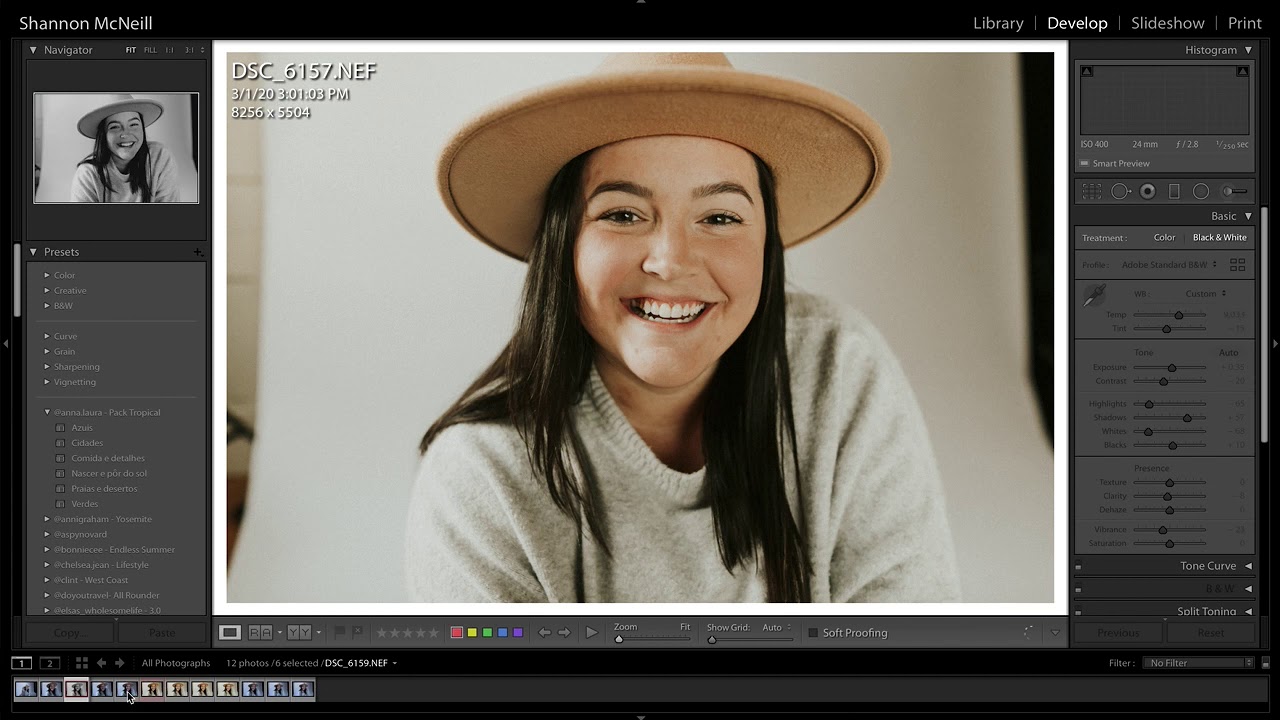Go to next photo arrow in toolbar
The width and height of the screenshot is (1280, 720).
(x=564, y=632)
